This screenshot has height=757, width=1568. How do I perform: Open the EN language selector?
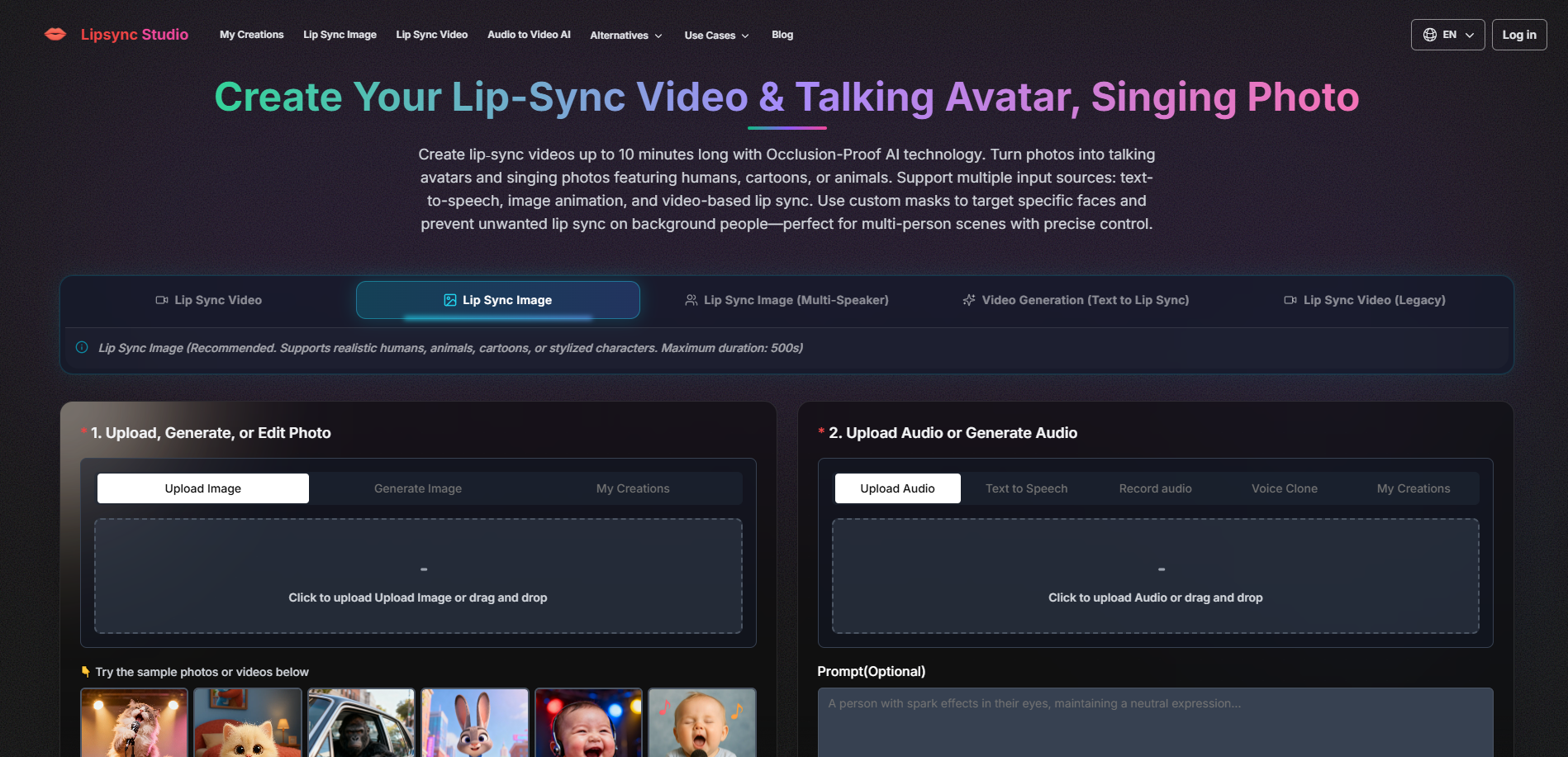(x=1448, y=34)
